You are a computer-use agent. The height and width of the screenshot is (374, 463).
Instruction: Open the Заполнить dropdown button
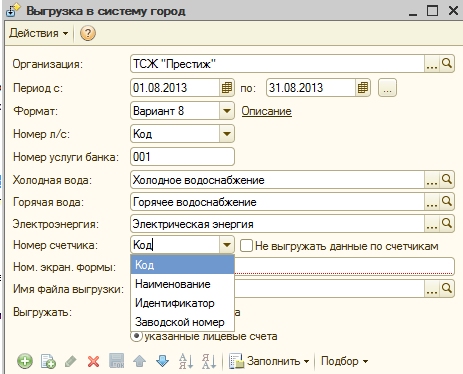tap(269, 361)
